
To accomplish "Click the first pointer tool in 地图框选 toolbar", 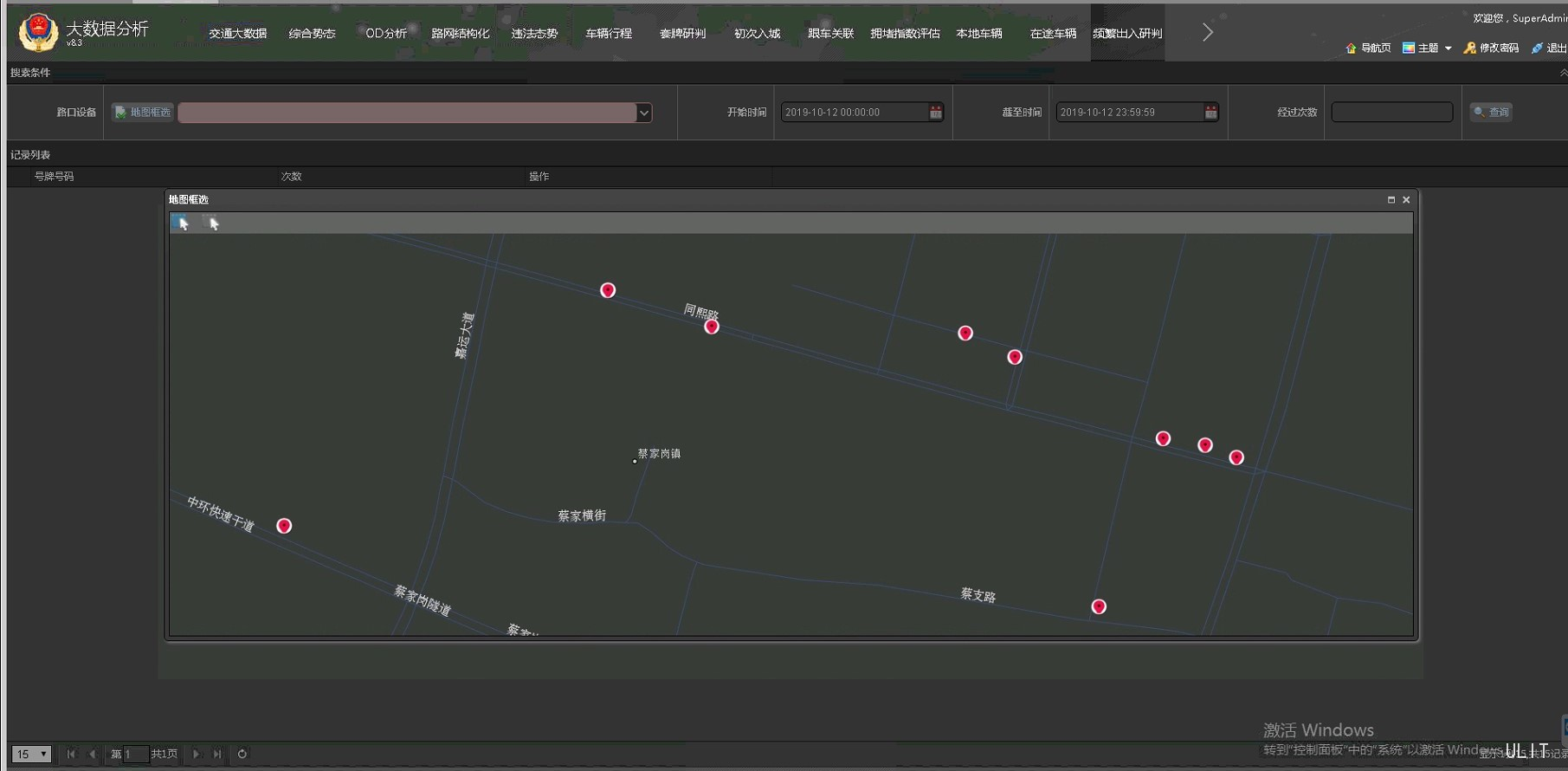I will point(182,224).
